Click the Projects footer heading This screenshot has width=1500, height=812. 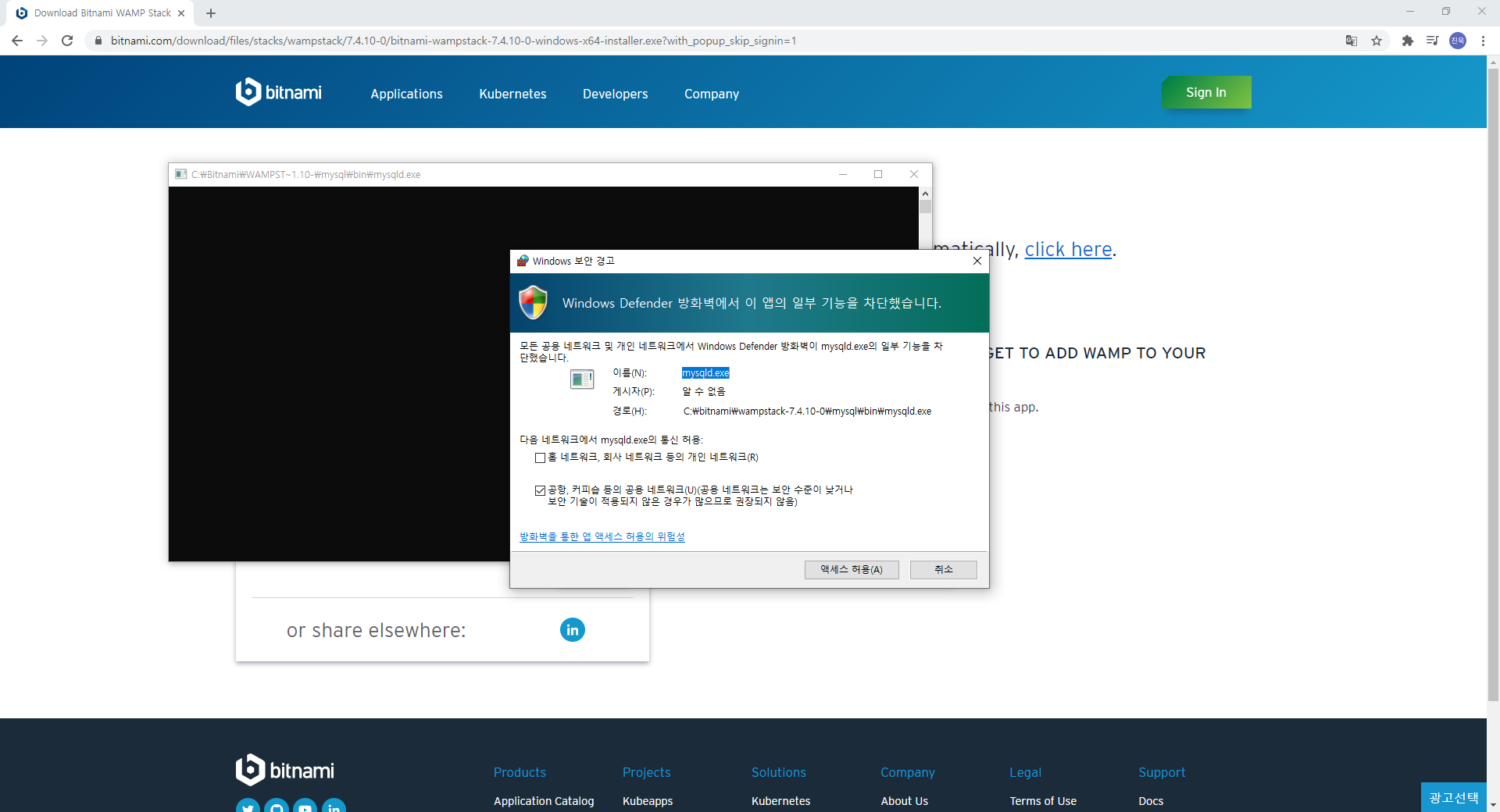646,772
